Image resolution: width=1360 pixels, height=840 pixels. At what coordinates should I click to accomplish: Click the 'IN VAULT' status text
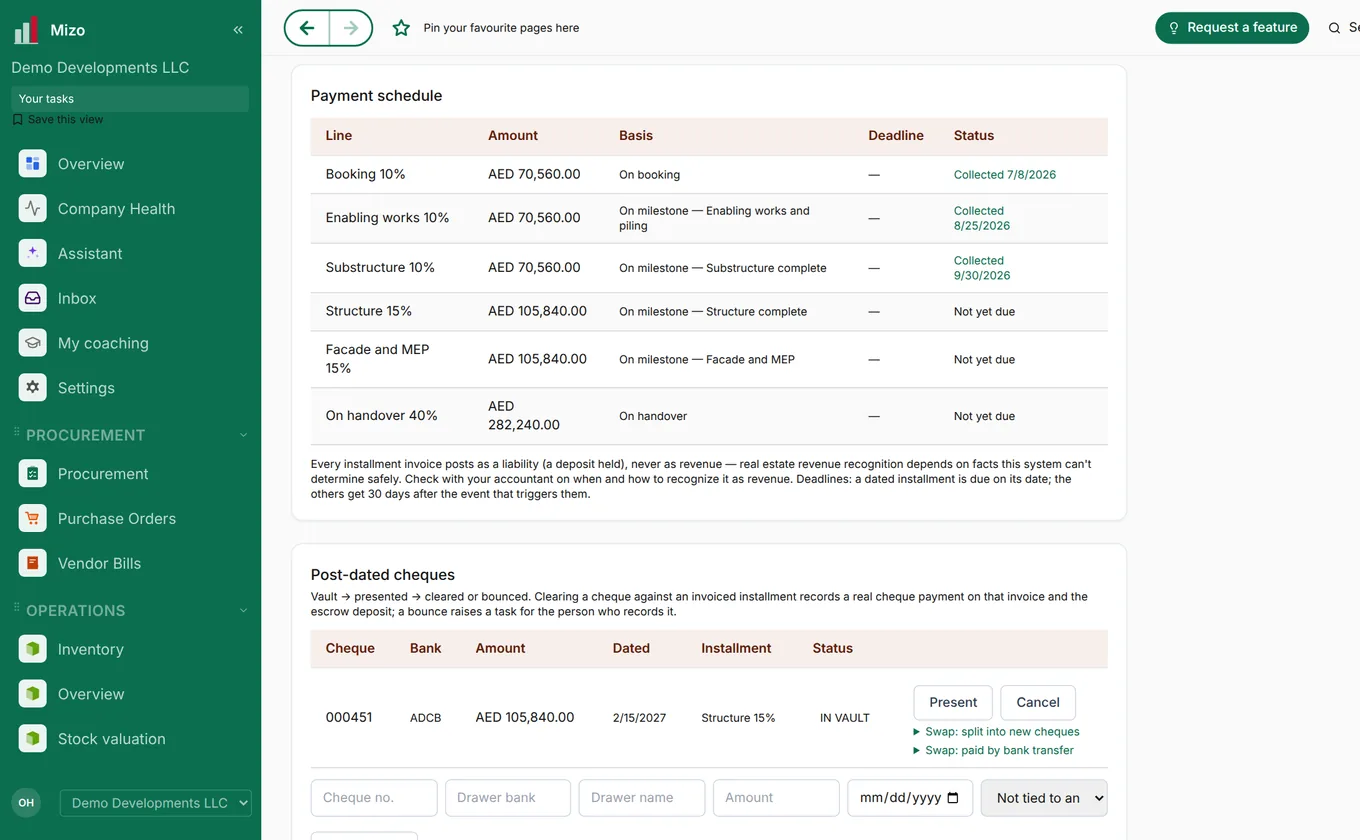(845, 718)
